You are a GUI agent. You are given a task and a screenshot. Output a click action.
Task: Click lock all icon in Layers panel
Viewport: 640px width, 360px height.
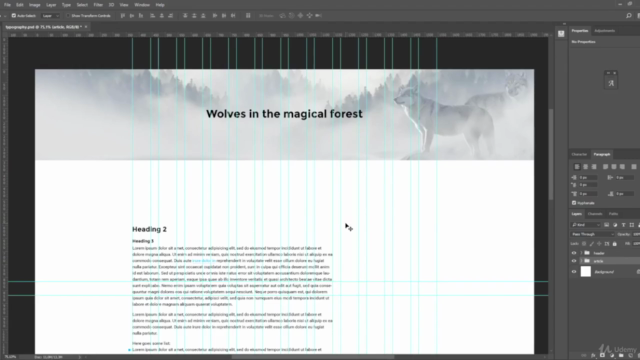[x=614, y=244]
